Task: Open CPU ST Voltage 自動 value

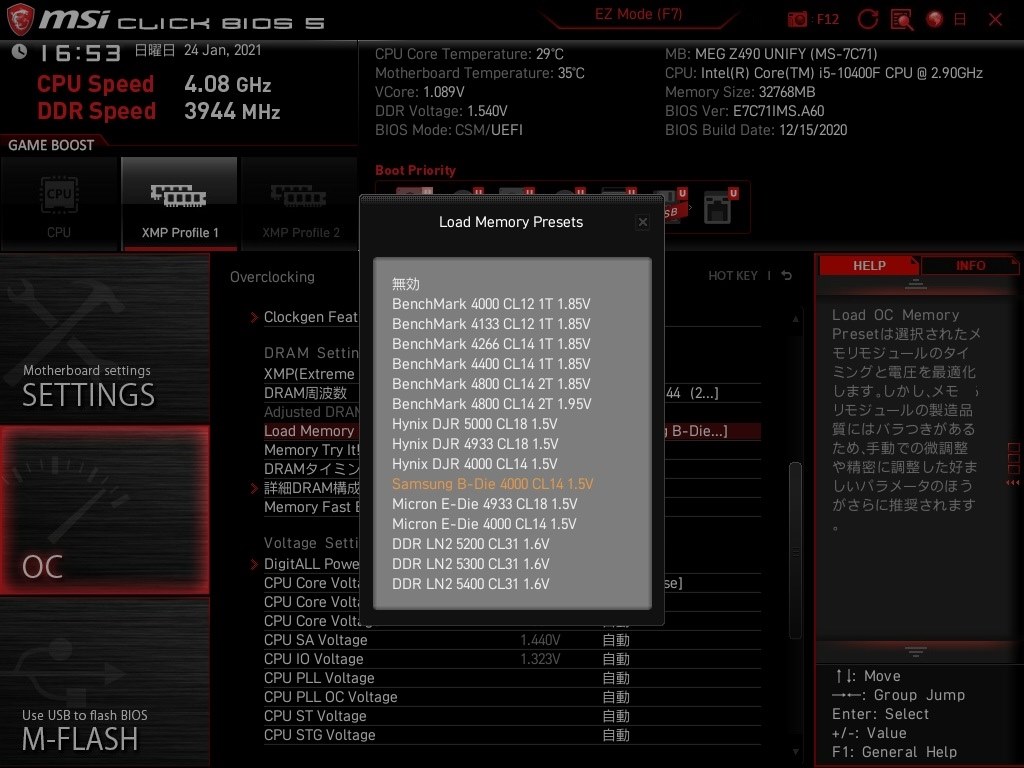Action: [616, 716]
